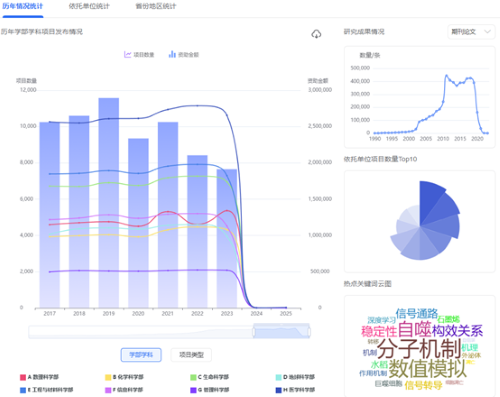Click the 2018 funding bar

click(79, 211)
